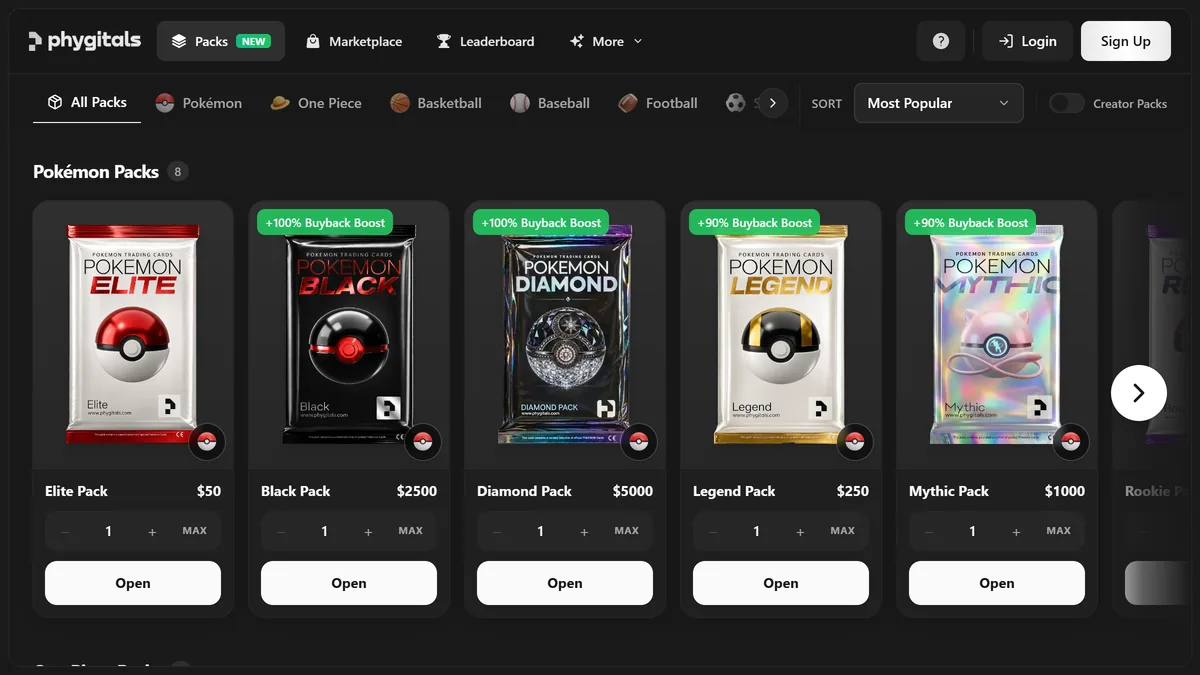This screenshot has height=675, width=1200.
Task: Click the Mythic Pack quantity field
Action: 972,532
